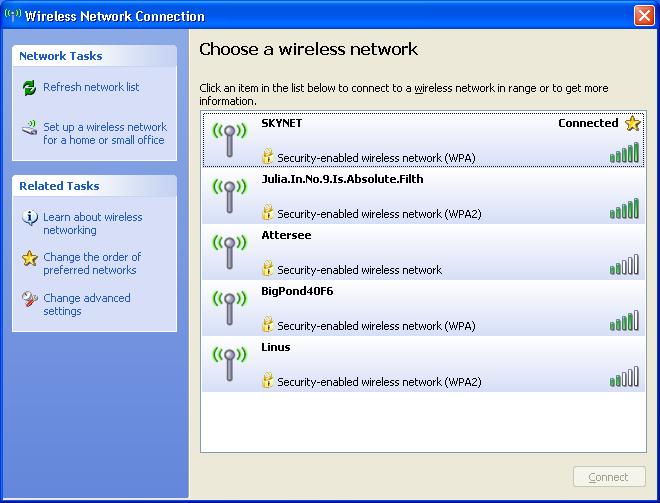Click the padlock icon on BigPond40F6 row

pyautogui.click(x=267, y=324)
